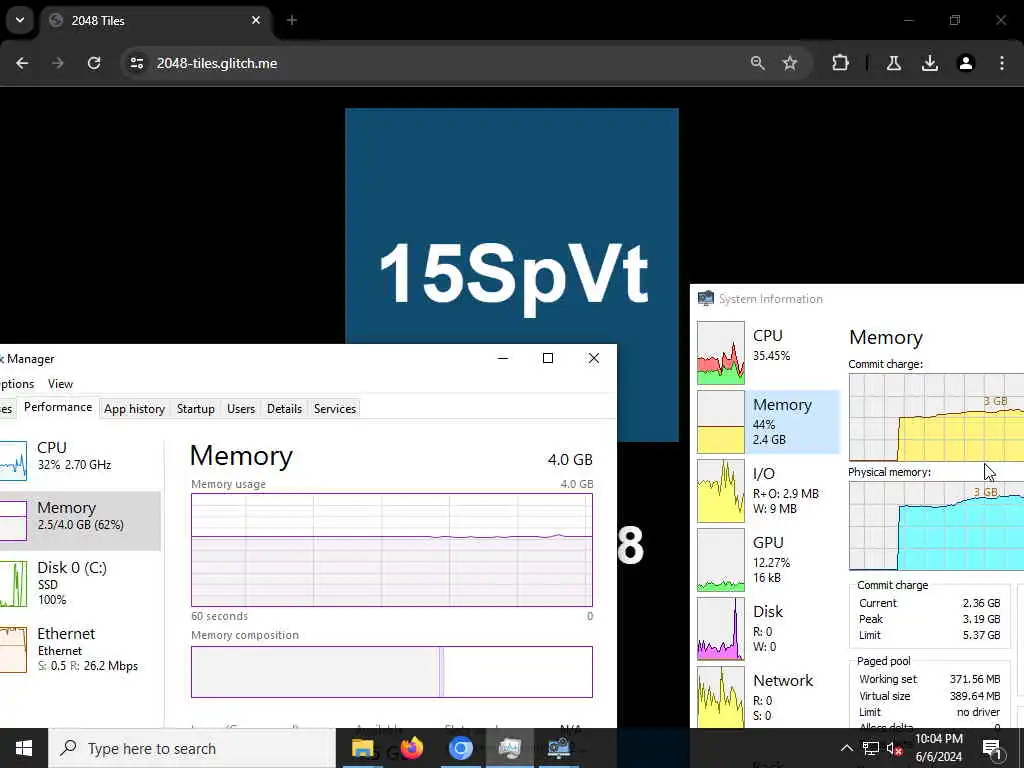The image size is (1024, 768).
Task: Open the Windows Start menu
Action: click(24, 748)
